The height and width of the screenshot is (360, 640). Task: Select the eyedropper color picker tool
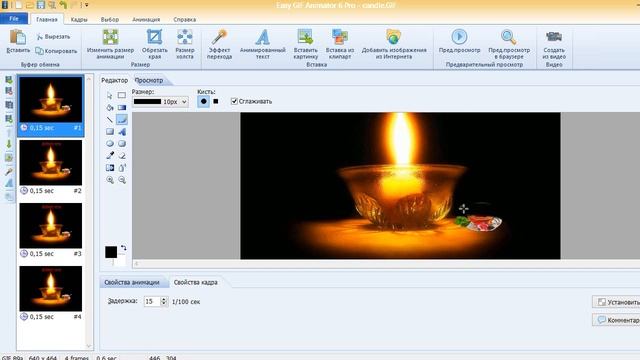click(x=109, y=156)
